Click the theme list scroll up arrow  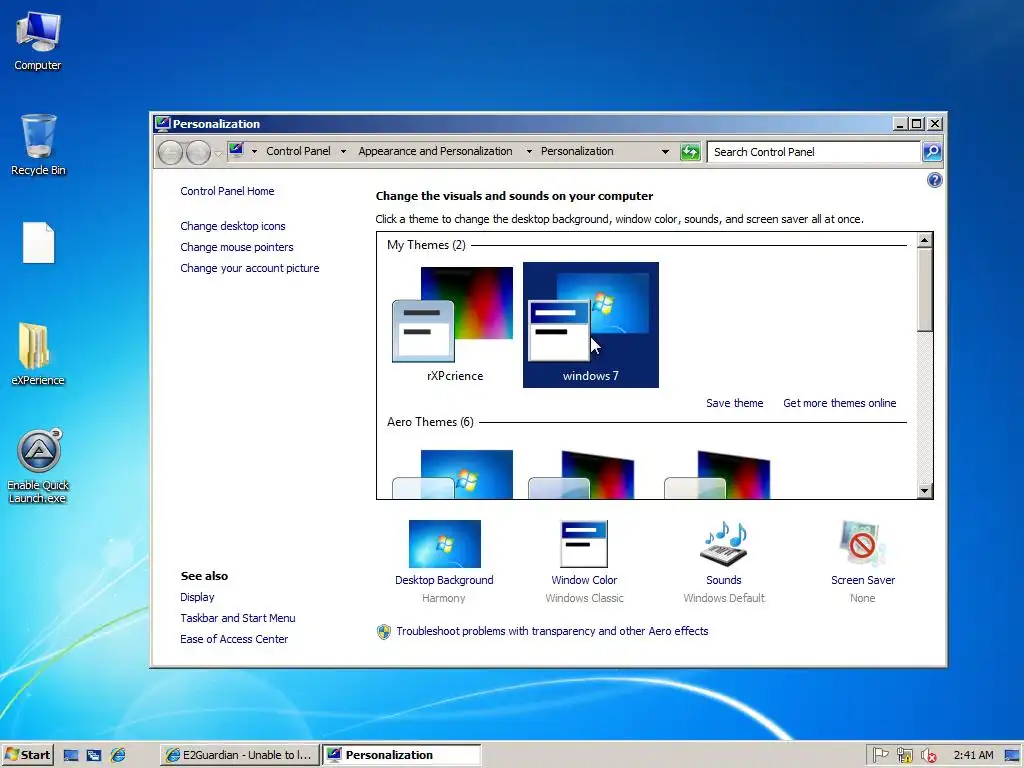tap(924, 240)
